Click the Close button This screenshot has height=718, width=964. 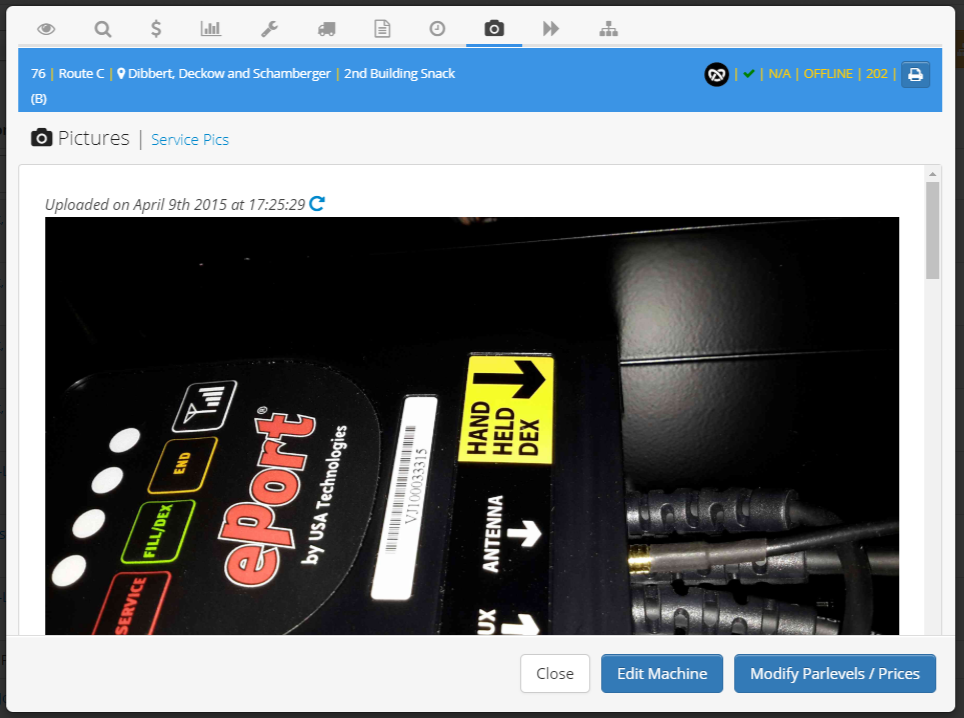point(555,674)
